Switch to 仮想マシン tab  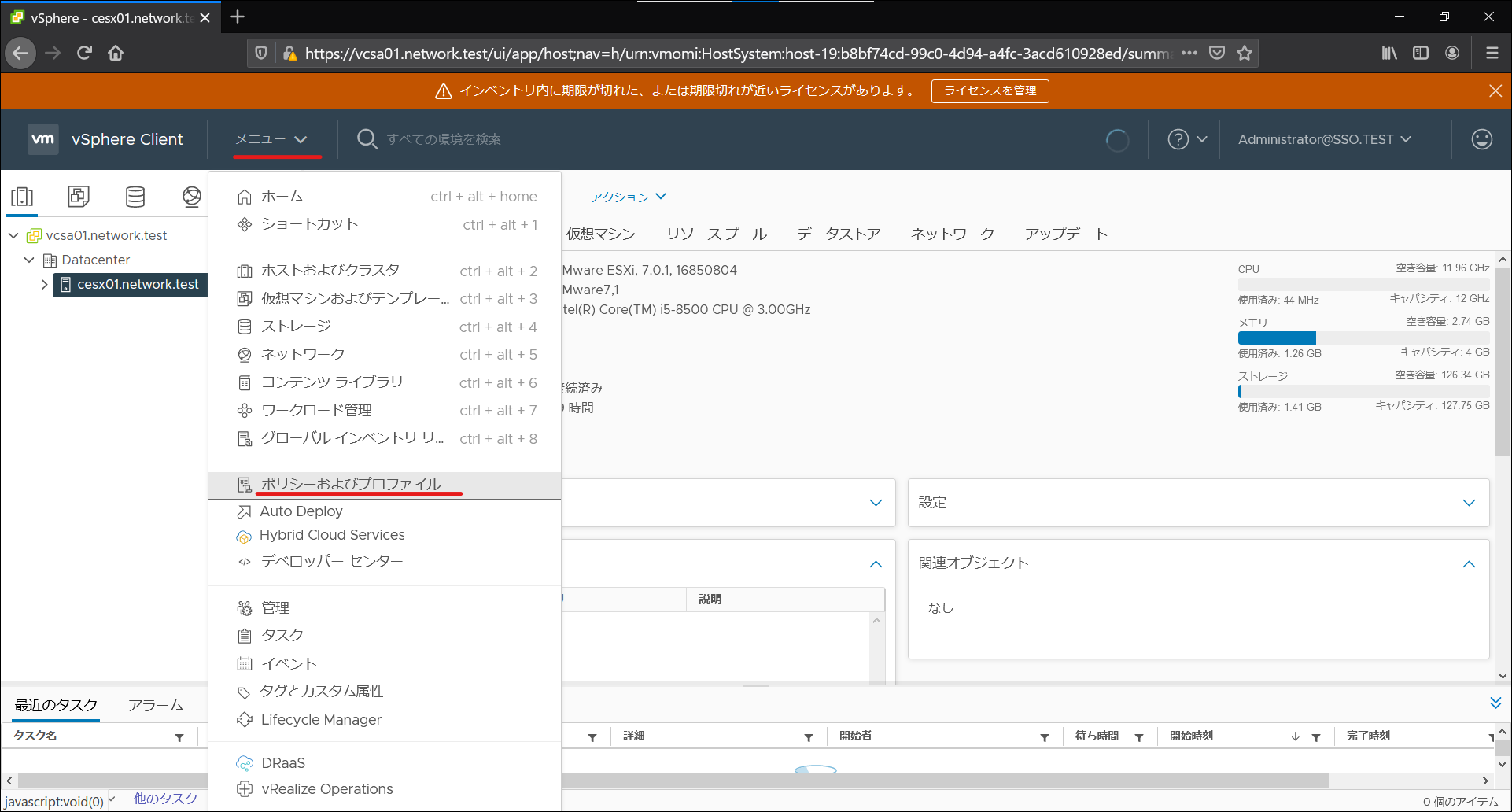tap(600, 234)
